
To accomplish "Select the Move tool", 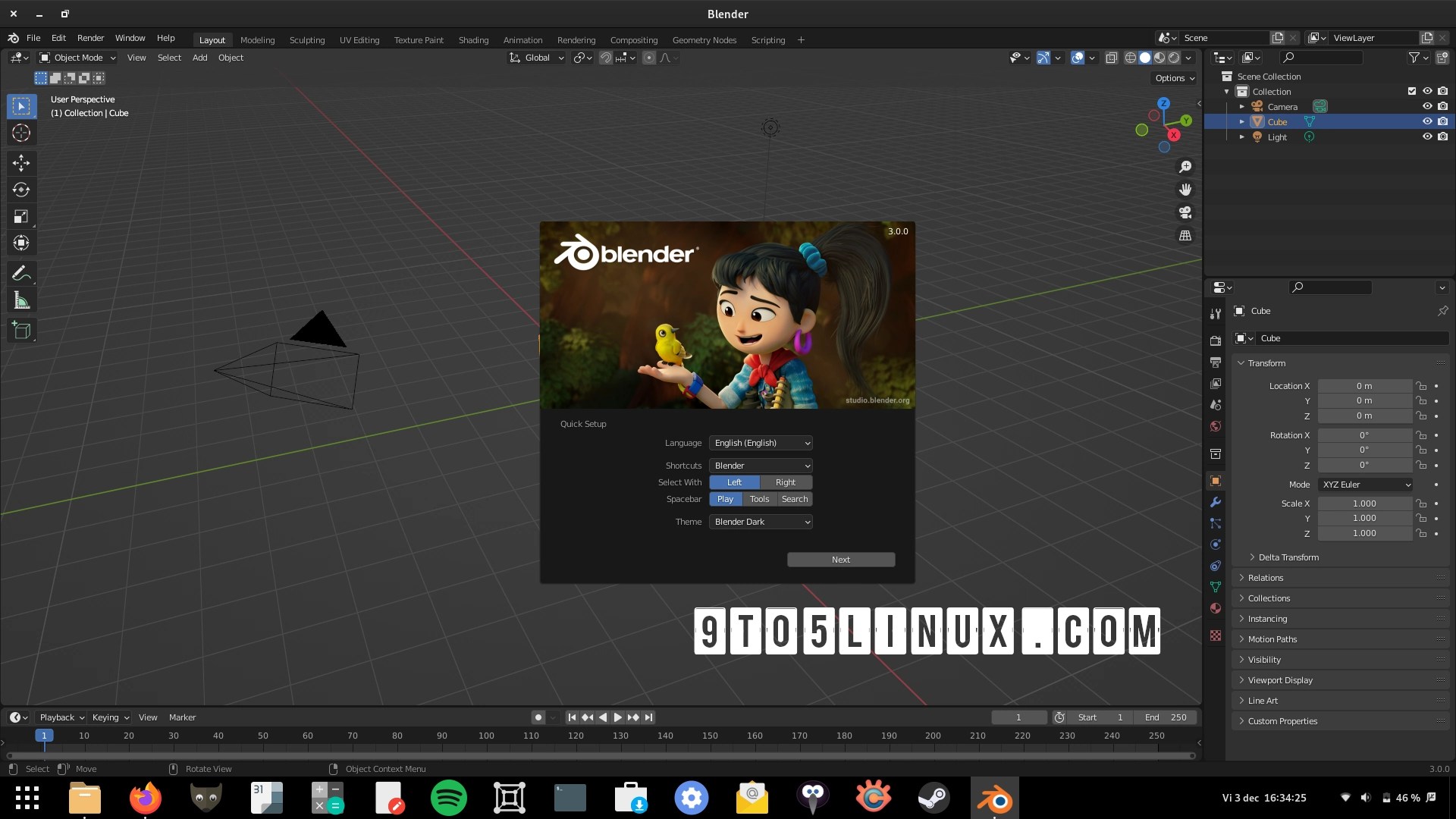I will click(x=21, y=163).
